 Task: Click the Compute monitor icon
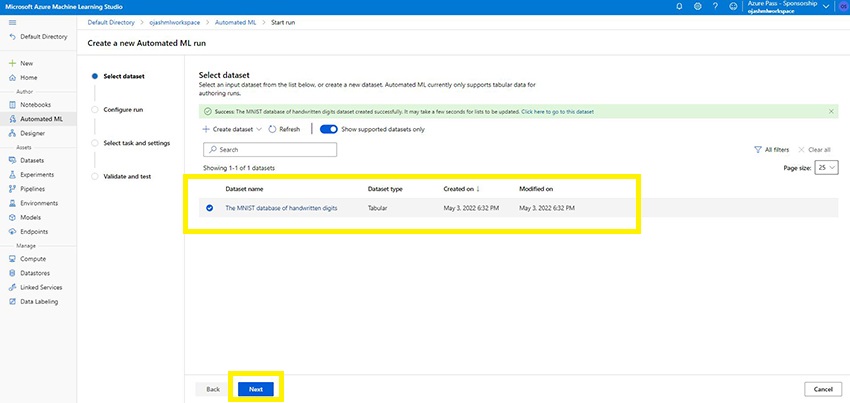click(x=12, y=259)
